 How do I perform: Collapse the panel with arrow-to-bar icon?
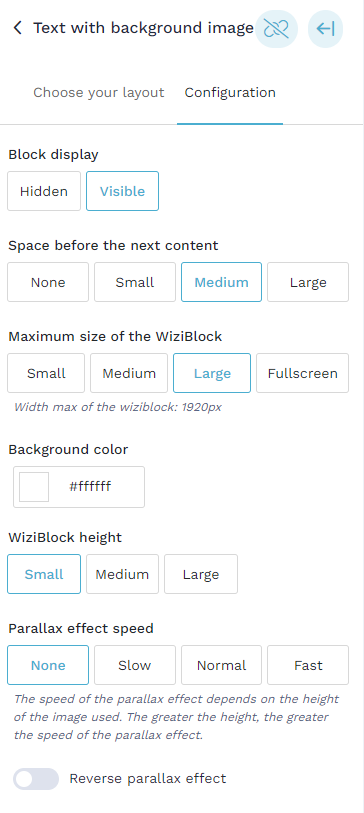[325, 29]
